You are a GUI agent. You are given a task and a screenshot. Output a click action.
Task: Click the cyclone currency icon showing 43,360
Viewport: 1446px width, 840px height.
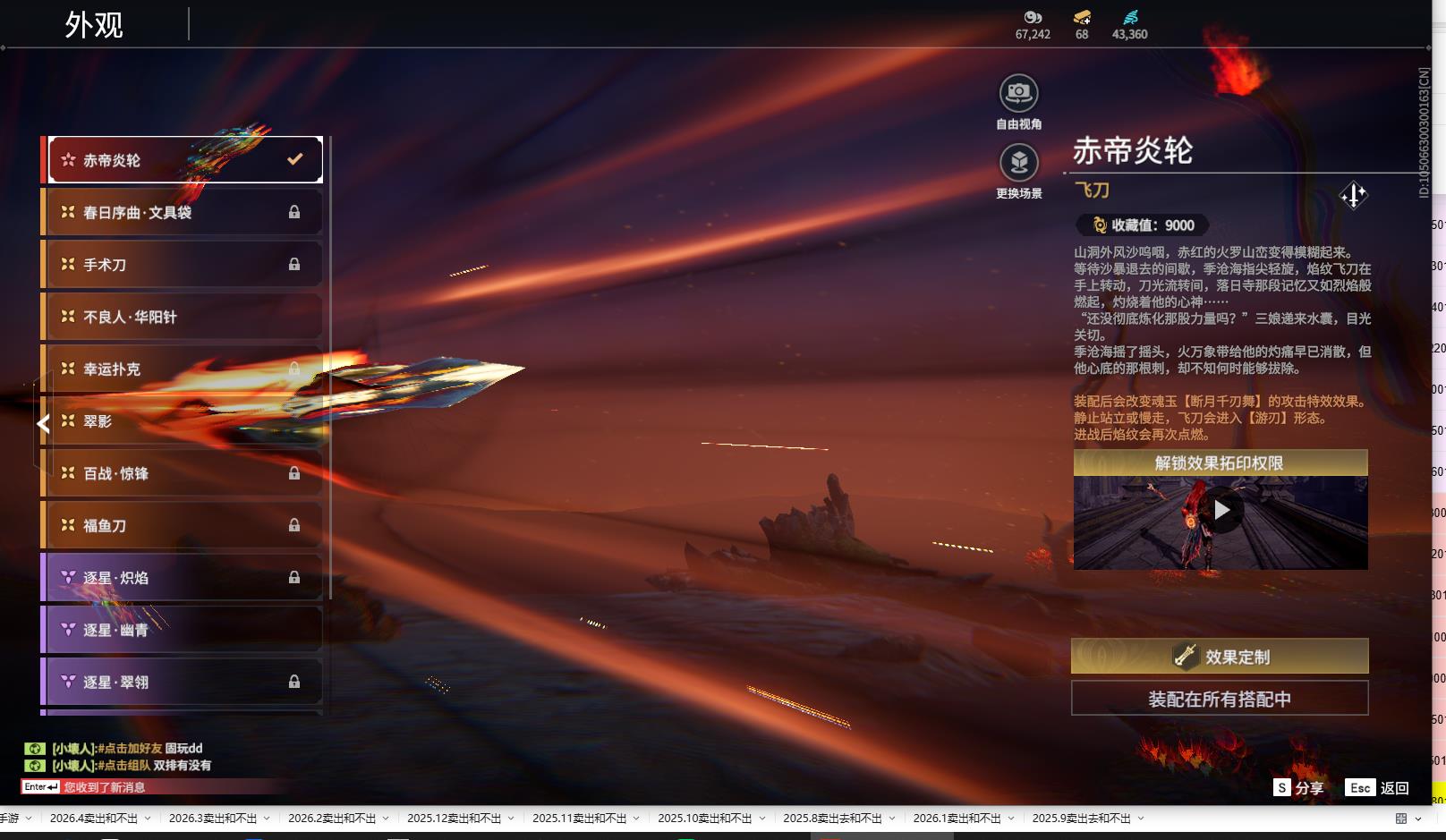(x=1129, y=15)
